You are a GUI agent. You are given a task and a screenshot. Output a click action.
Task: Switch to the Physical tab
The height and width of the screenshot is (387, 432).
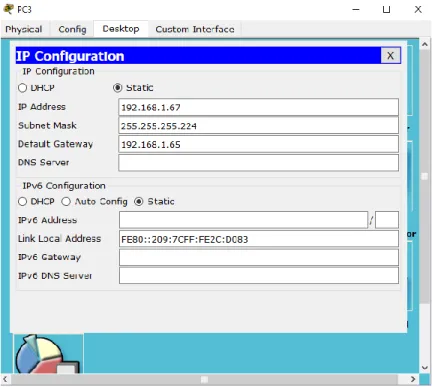click(x=24, y=29)
